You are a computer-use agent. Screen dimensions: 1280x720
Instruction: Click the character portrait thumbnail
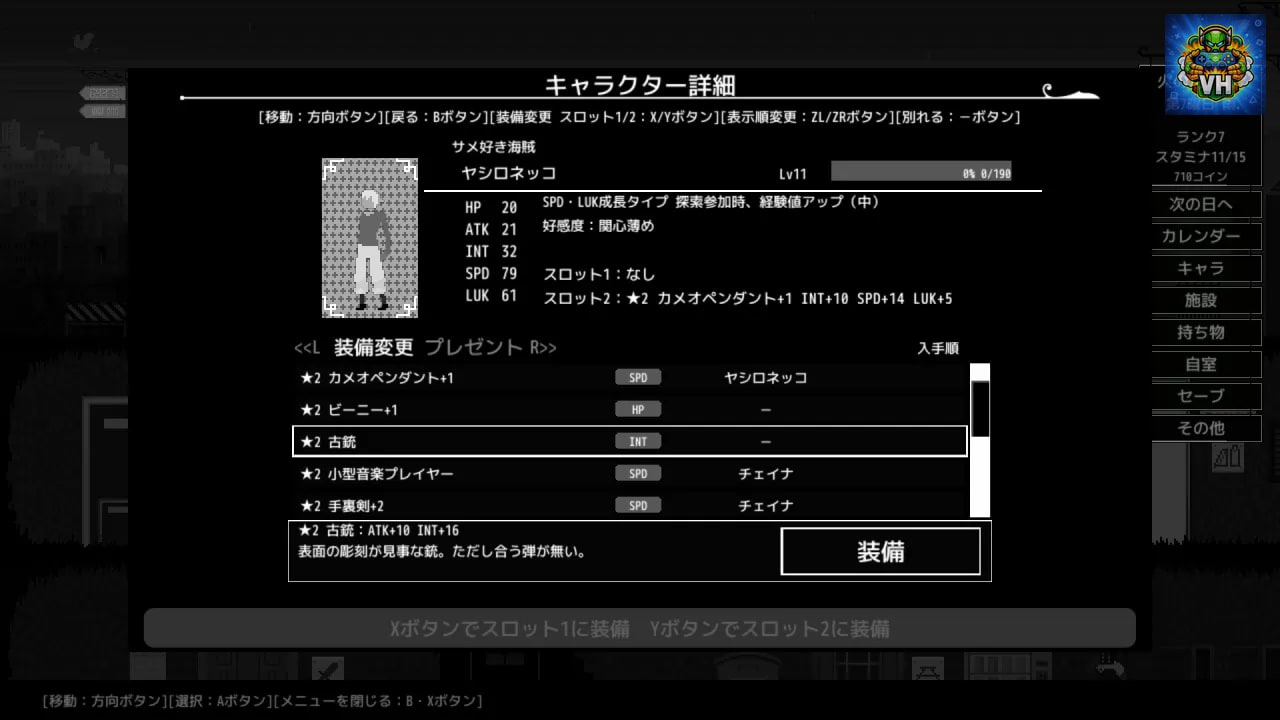(369, 238)
